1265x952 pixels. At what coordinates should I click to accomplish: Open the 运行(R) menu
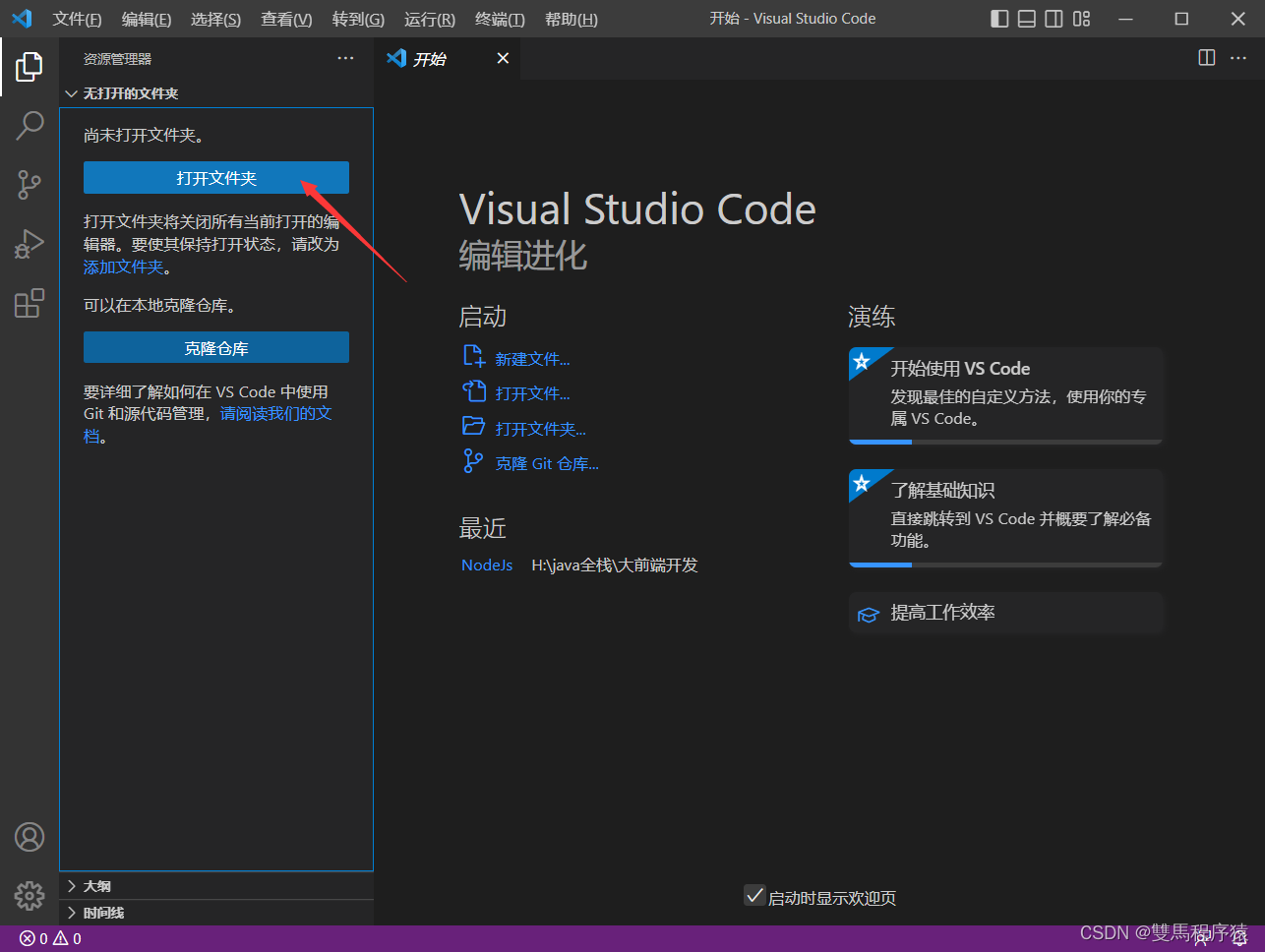430,19
